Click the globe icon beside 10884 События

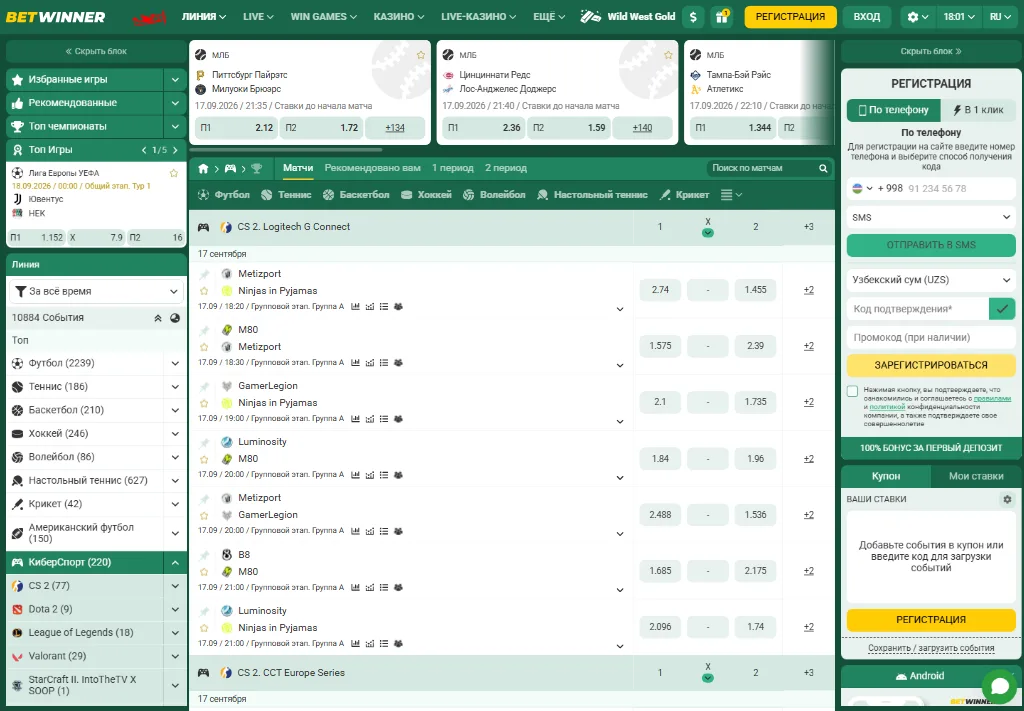174,318
